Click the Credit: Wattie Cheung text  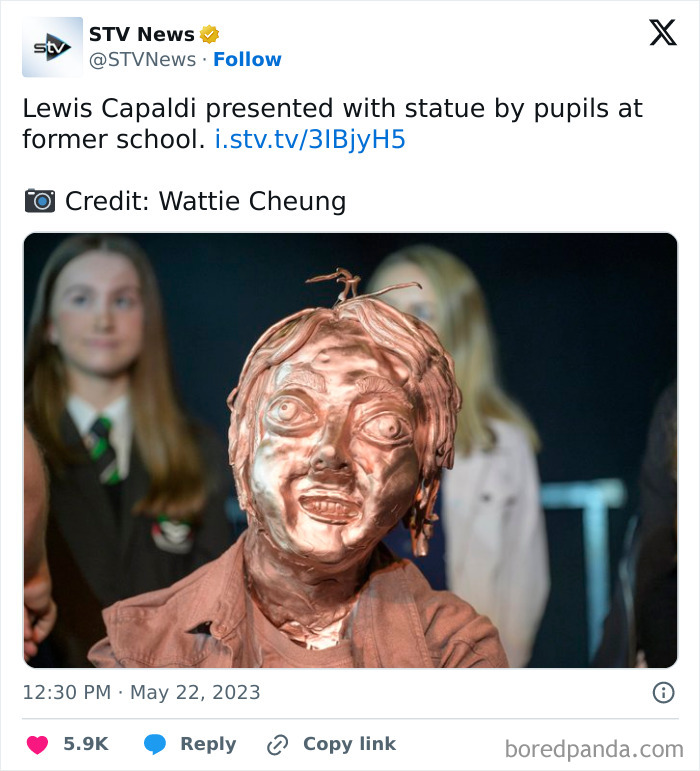(x=205, y=201)
